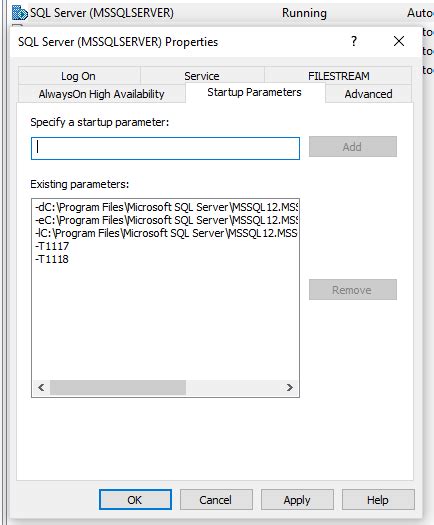Click the Remove button
434x525 pixels.
click(x=353, y=290)
